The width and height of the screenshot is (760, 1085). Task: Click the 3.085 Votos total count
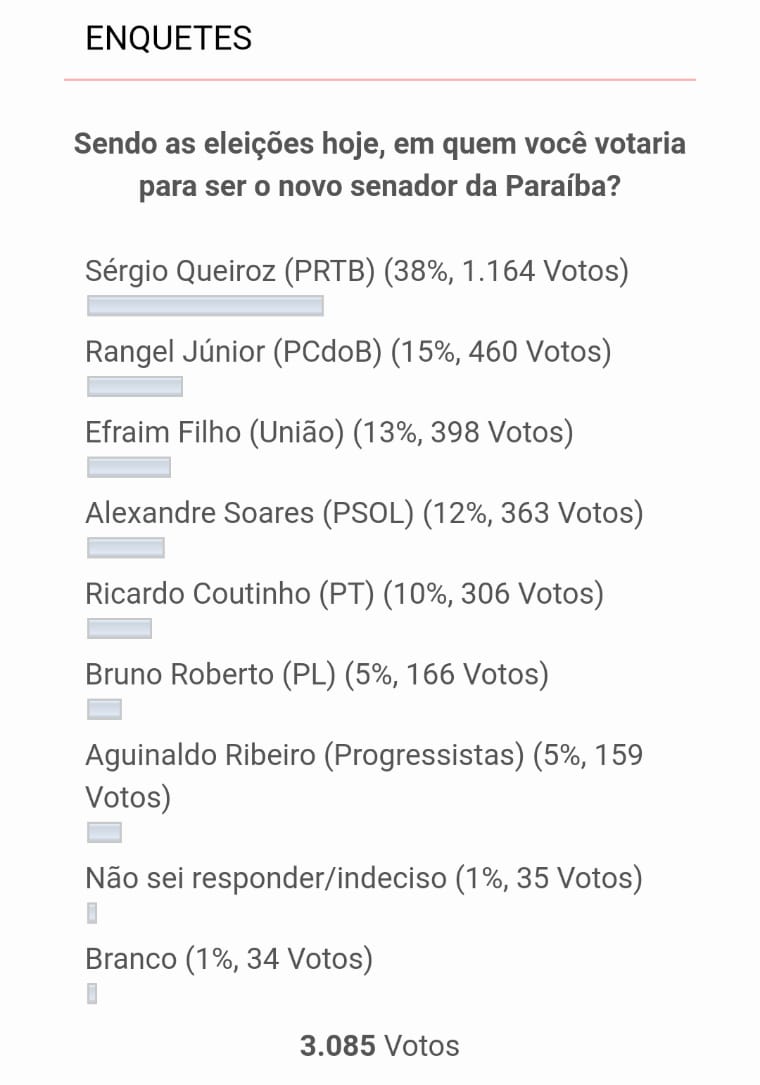(380, 1046)
